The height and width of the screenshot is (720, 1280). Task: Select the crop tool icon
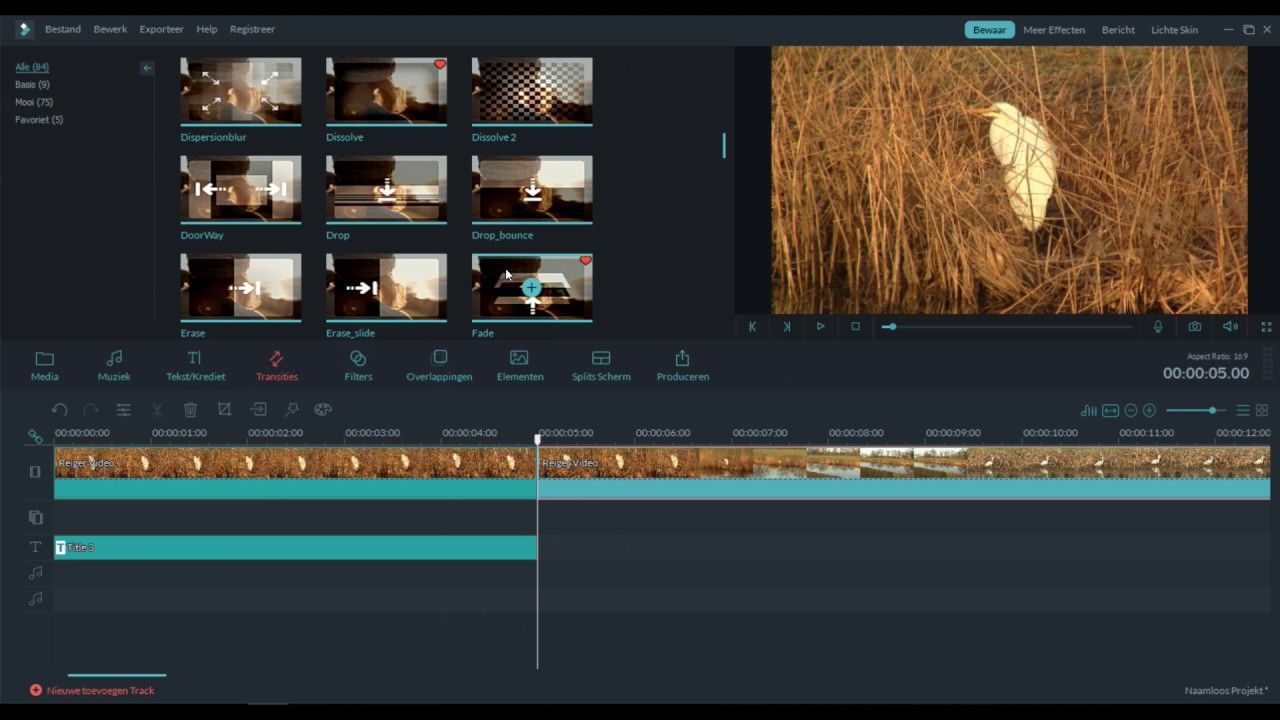224,409
